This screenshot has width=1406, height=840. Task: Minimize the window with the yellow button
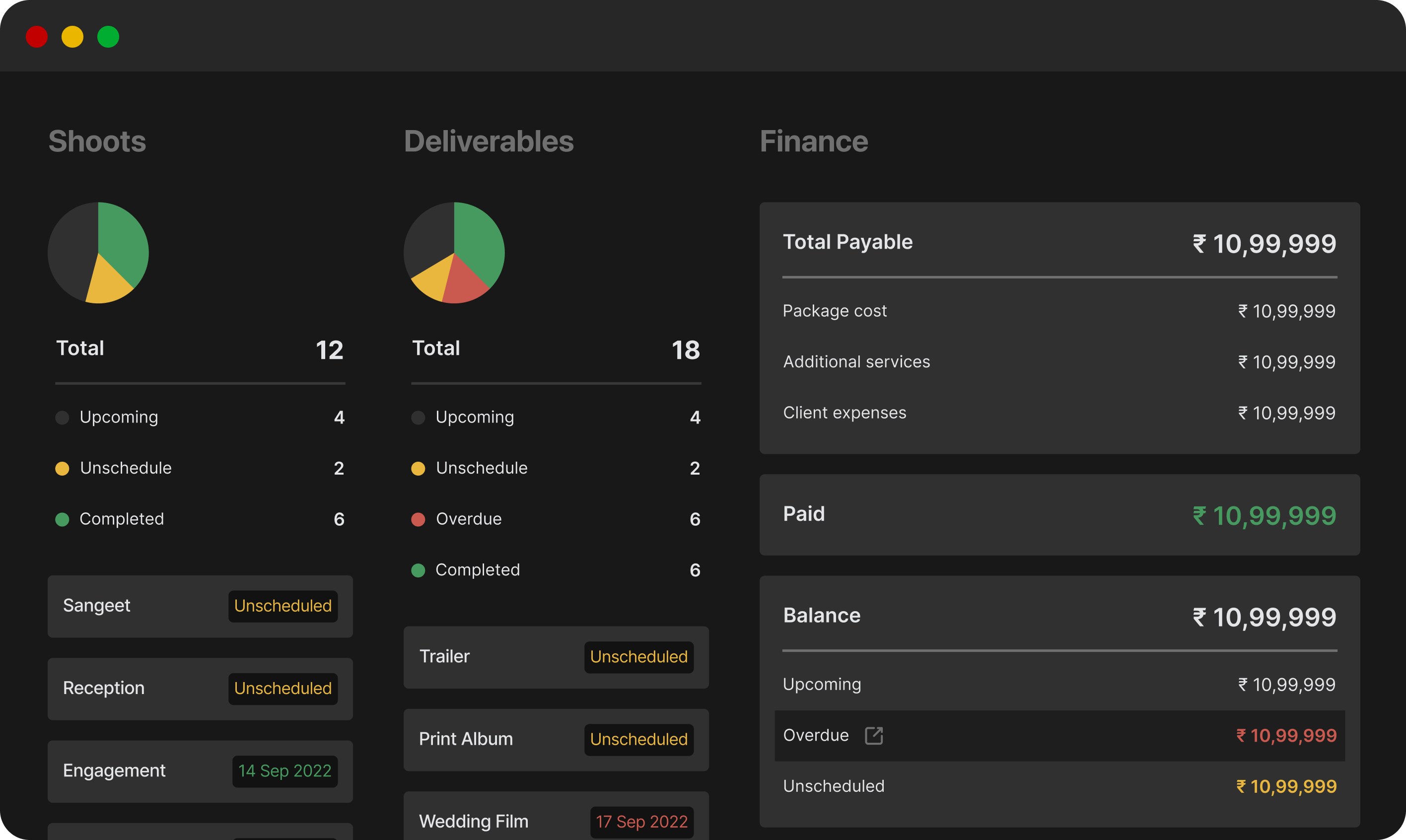pos(72,37)
